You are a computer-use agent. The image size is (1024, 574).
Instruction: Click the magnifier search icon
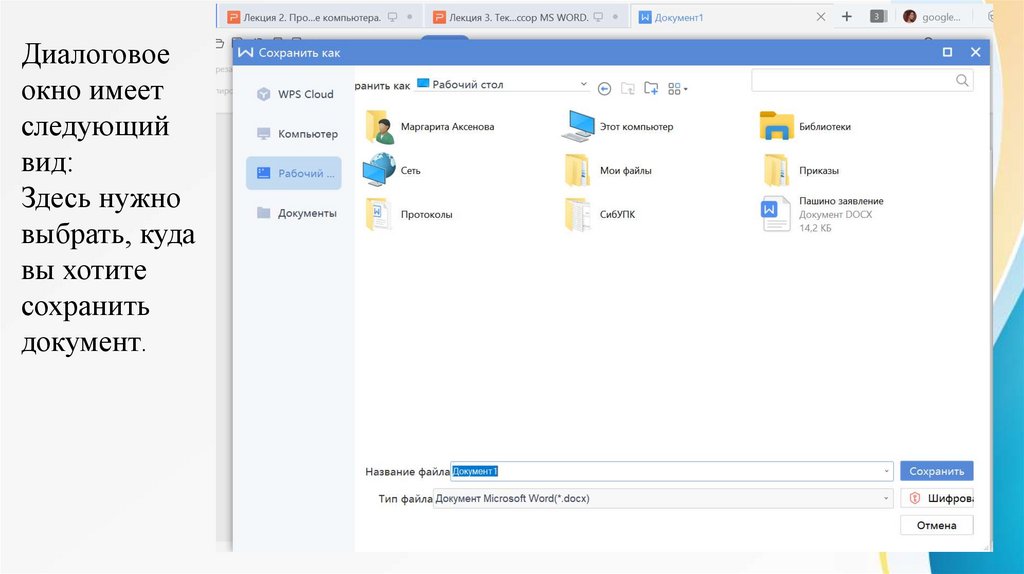[x=962, y=80]
